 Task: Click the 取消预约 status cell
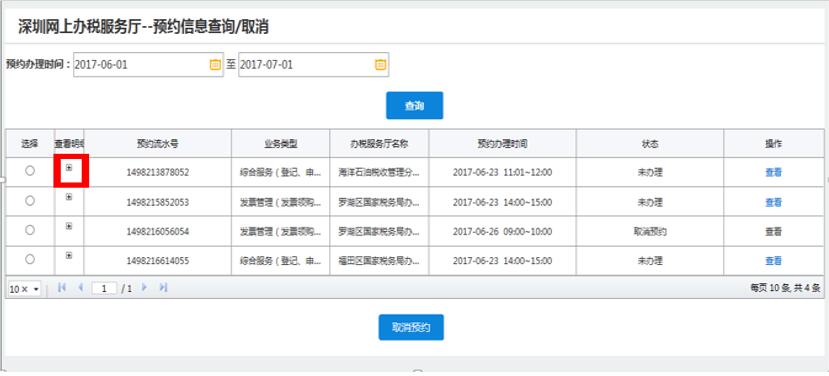click(650, 232)
